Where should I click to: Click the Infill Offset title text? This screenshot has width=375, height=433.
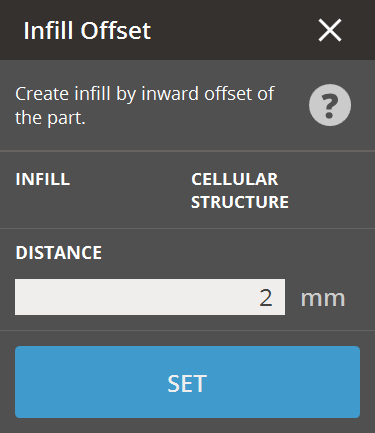tap(87, 30)
